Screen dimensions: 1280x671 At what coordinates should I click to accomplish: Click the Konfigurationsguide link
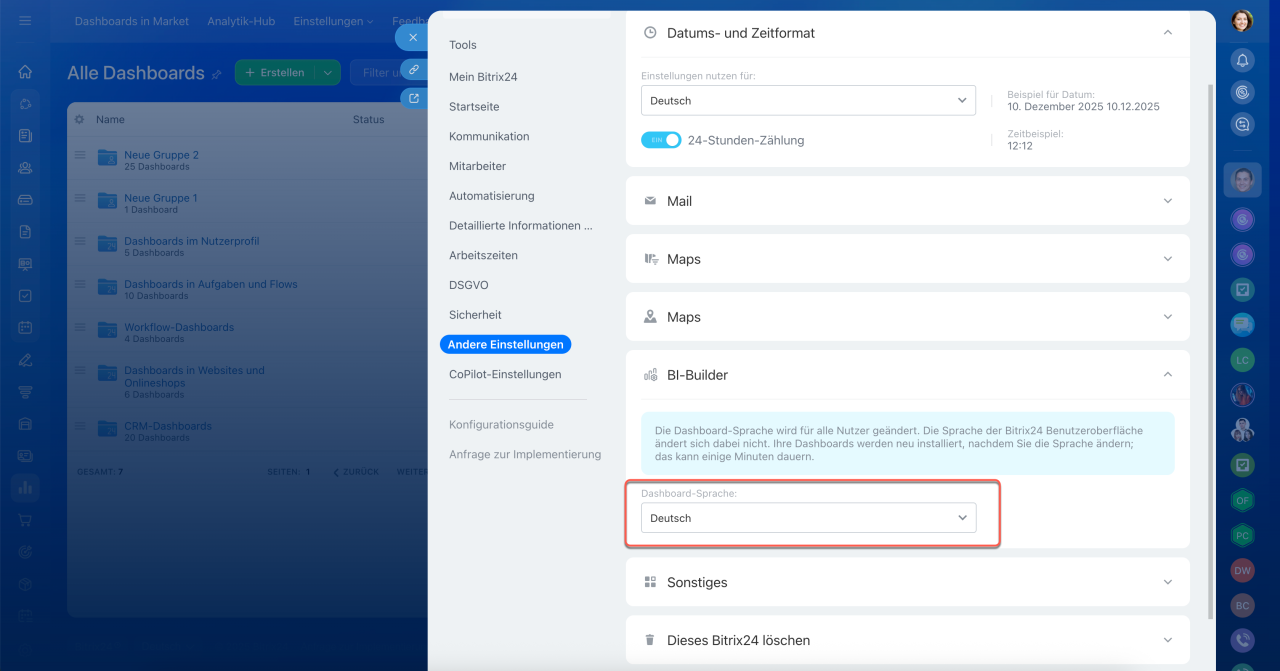(x=501, y=425)
